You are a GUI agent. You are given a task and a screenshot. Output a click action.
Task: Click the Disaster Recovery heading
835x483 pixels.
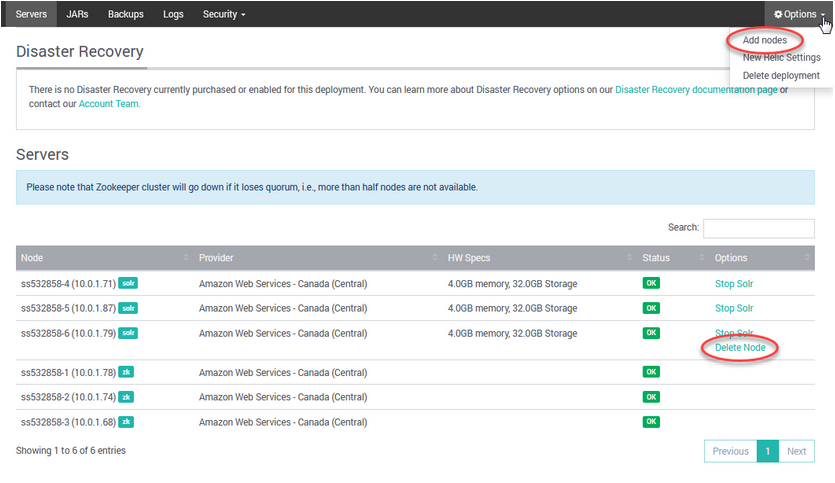click(x=80, y=52)
